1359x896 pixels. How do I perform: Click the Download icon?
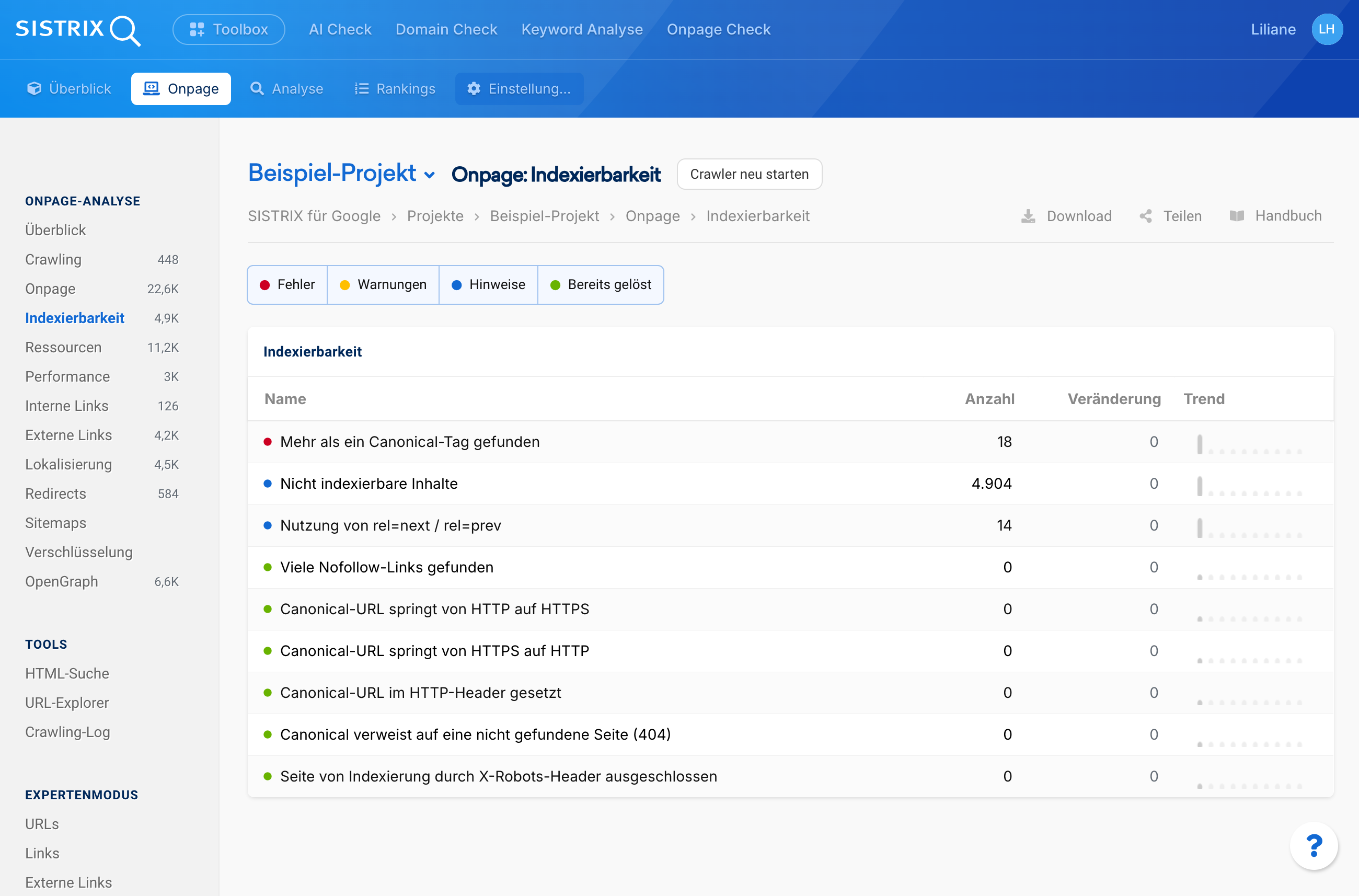[1028, 216]
